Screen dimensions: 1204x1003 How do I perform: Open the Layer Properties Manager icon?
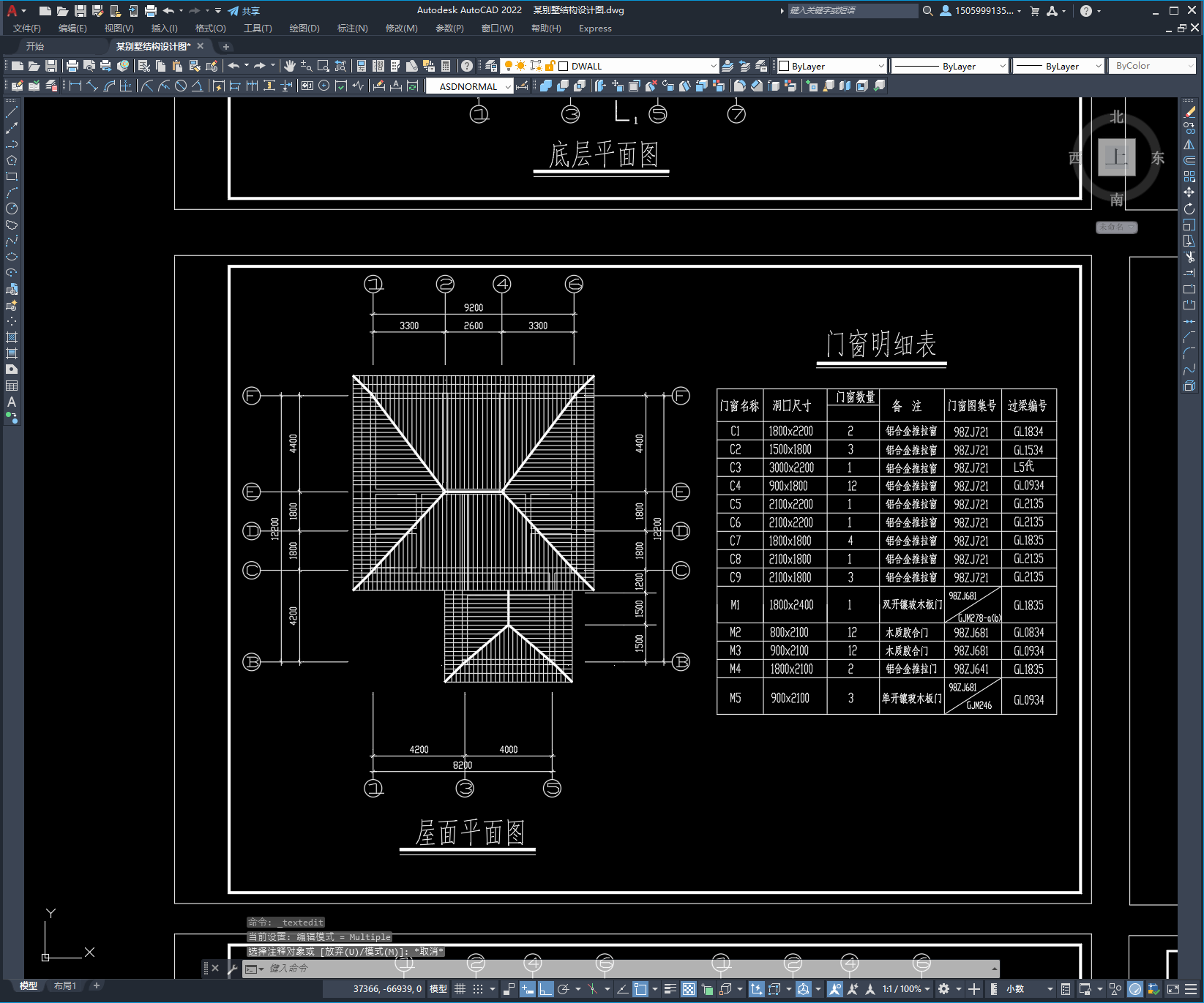(x=490, y=66)
